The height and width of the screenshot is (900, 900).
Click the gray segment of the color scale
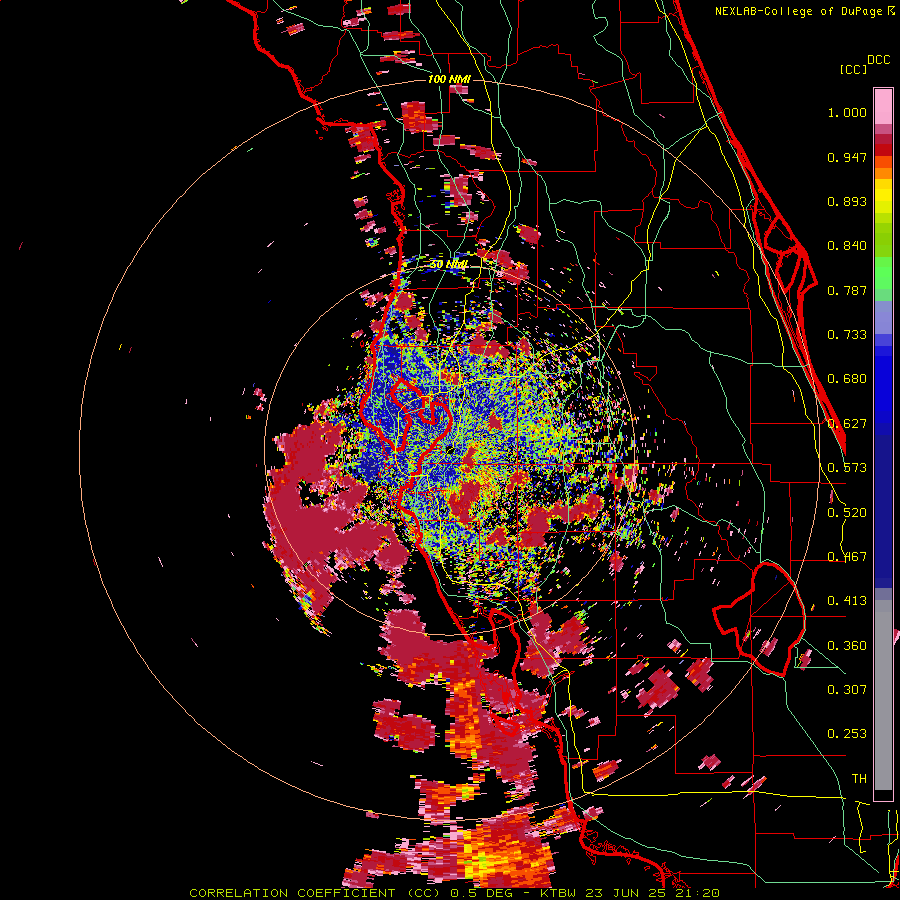[x=883, y=695]
